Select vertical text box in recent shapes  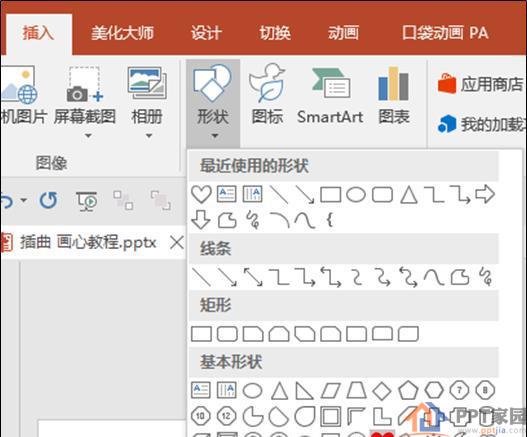coord(252,194)
